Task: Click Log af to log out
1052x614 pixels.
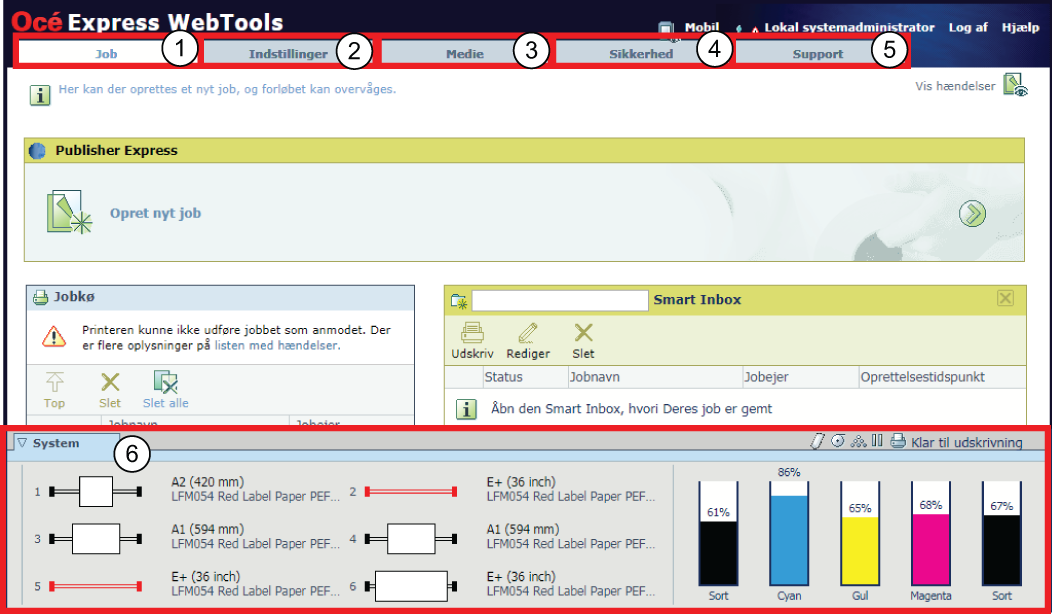Action: [x=968, y=28]
